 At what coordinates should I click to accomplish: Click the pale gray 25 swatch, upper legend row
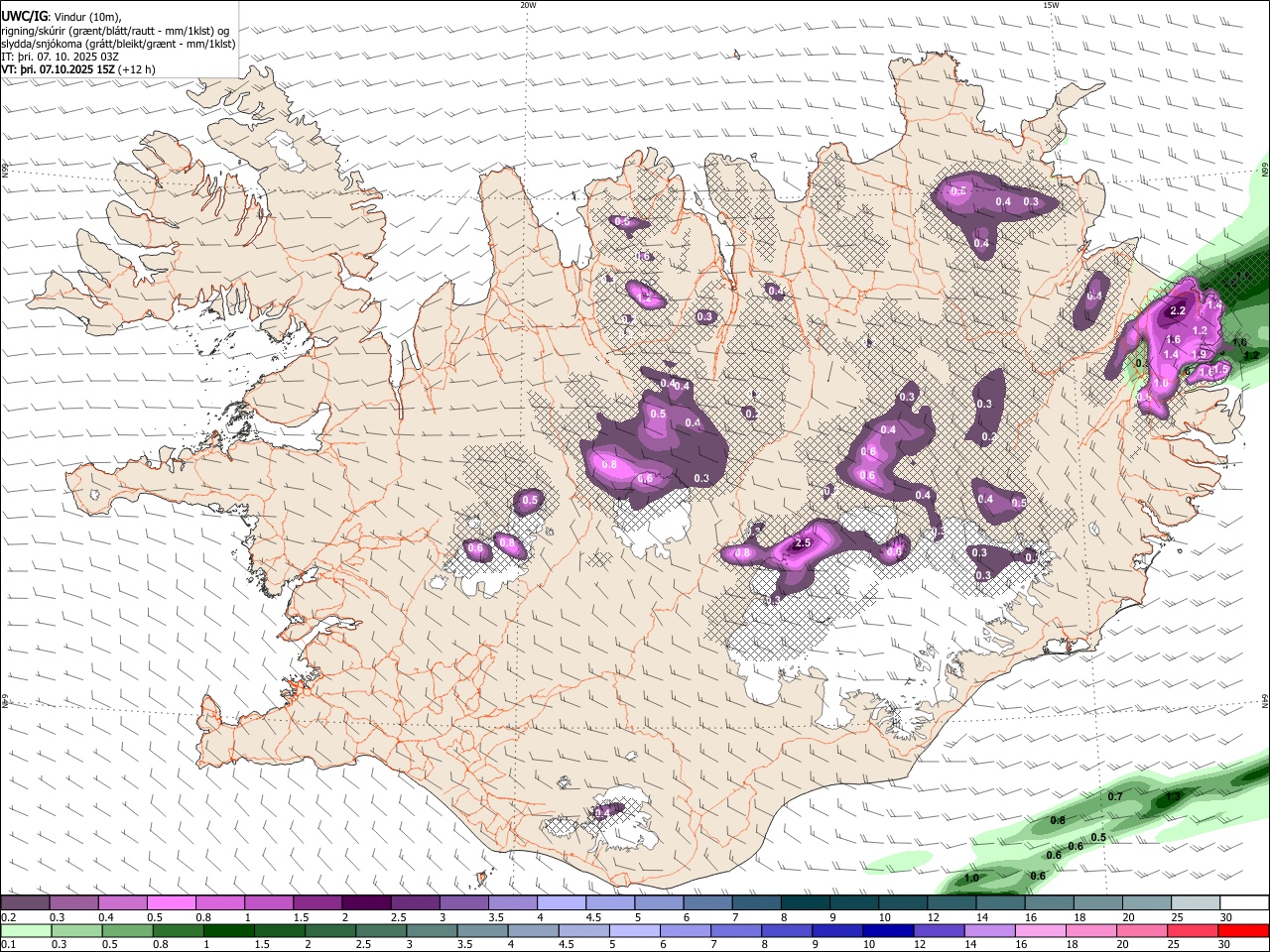[x=1195, y=903]
